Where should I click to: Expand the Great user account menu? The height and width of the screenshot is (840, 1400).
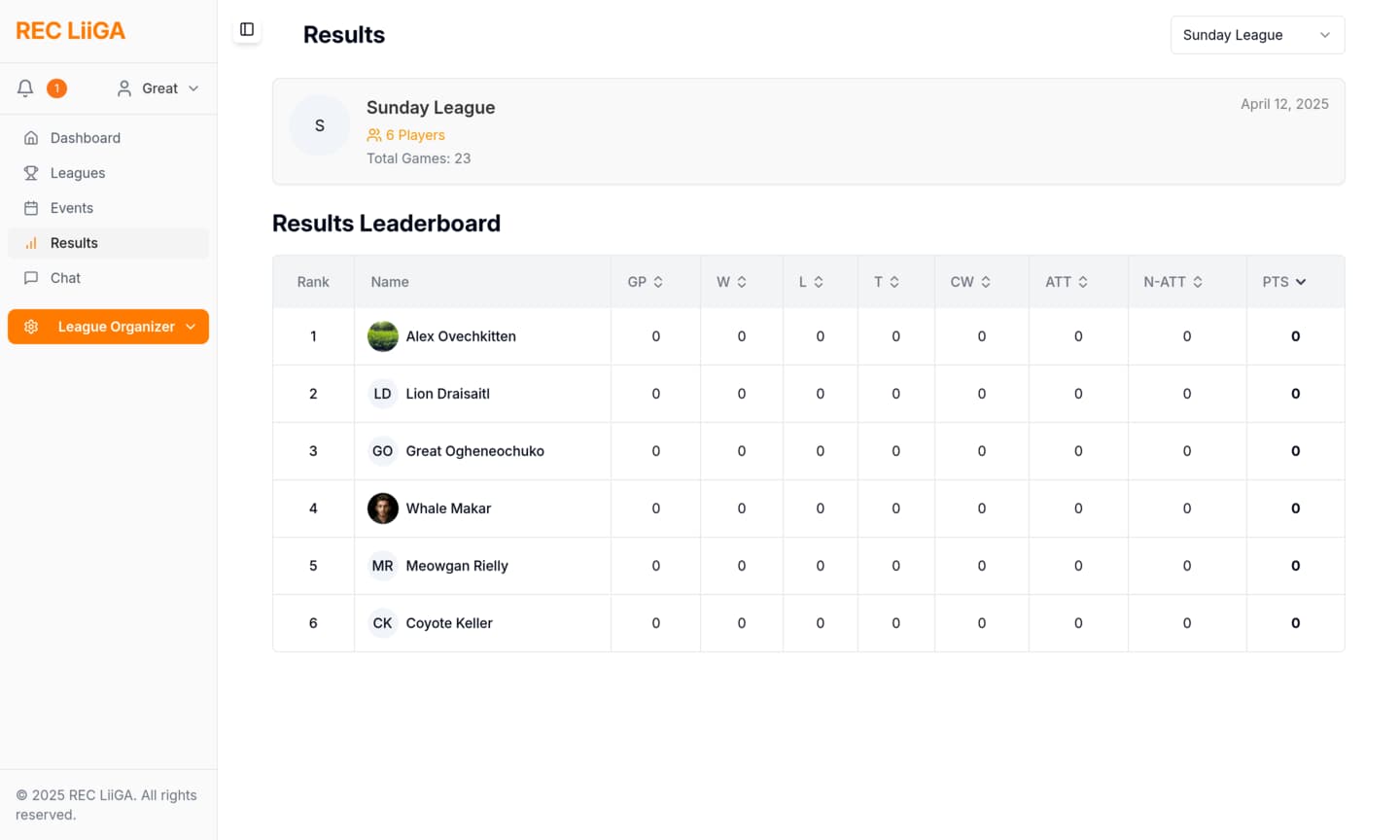click(x=157, y=88)
